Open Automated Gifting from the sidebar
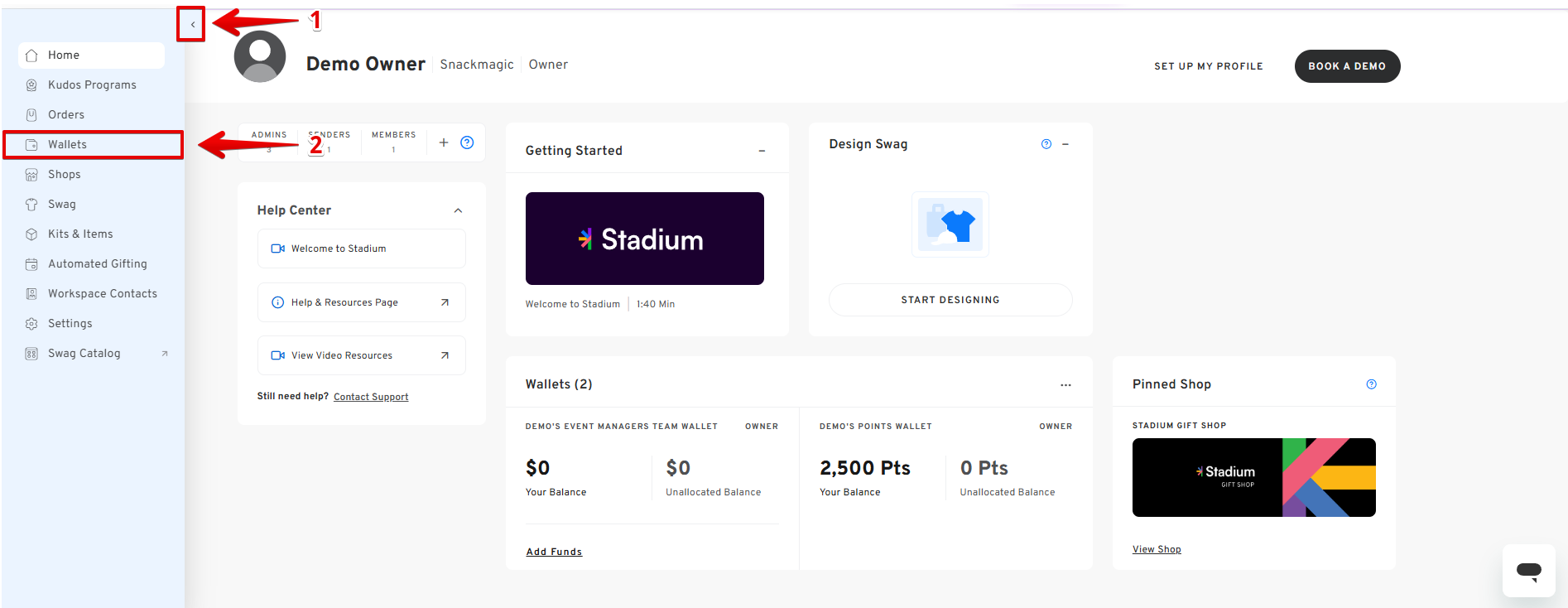 (x=97, y=264)
